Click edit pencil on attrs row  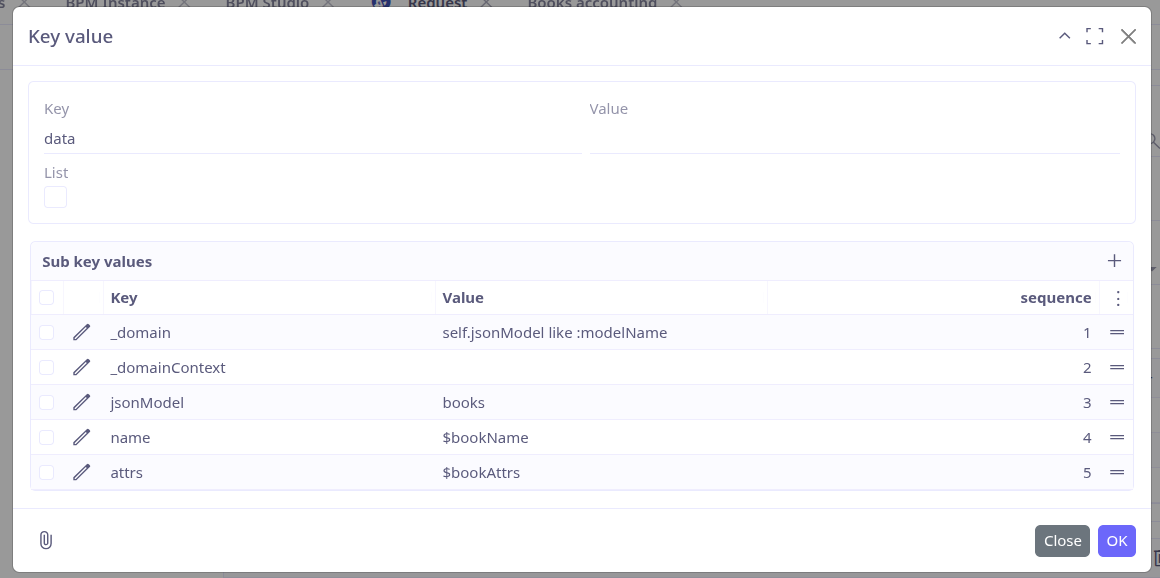pos(82,472)
